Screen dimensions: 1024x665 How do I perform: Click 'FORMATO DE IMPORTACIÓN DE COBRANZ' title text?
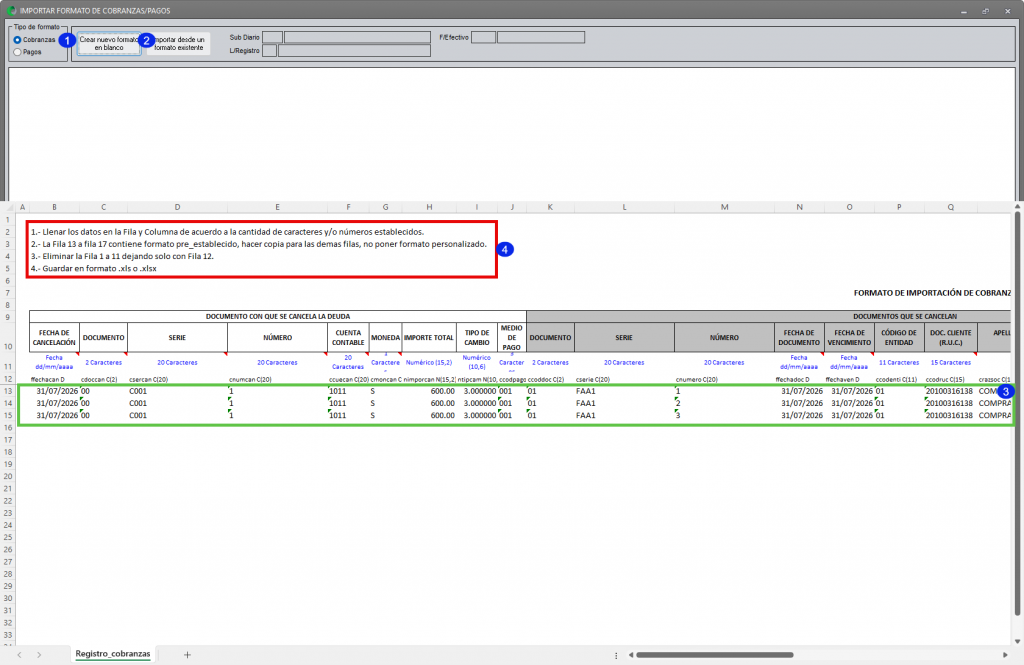click(932, 293)
